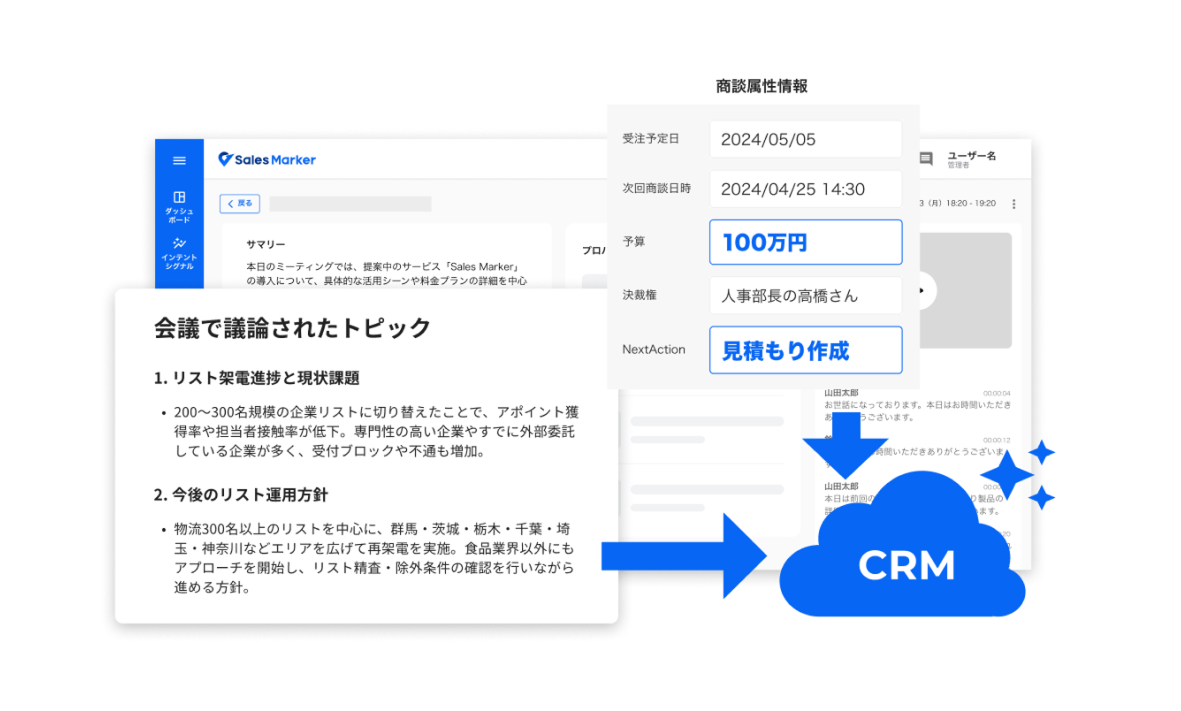Select the NextAction field 見積もり作成

pos(805,350)
